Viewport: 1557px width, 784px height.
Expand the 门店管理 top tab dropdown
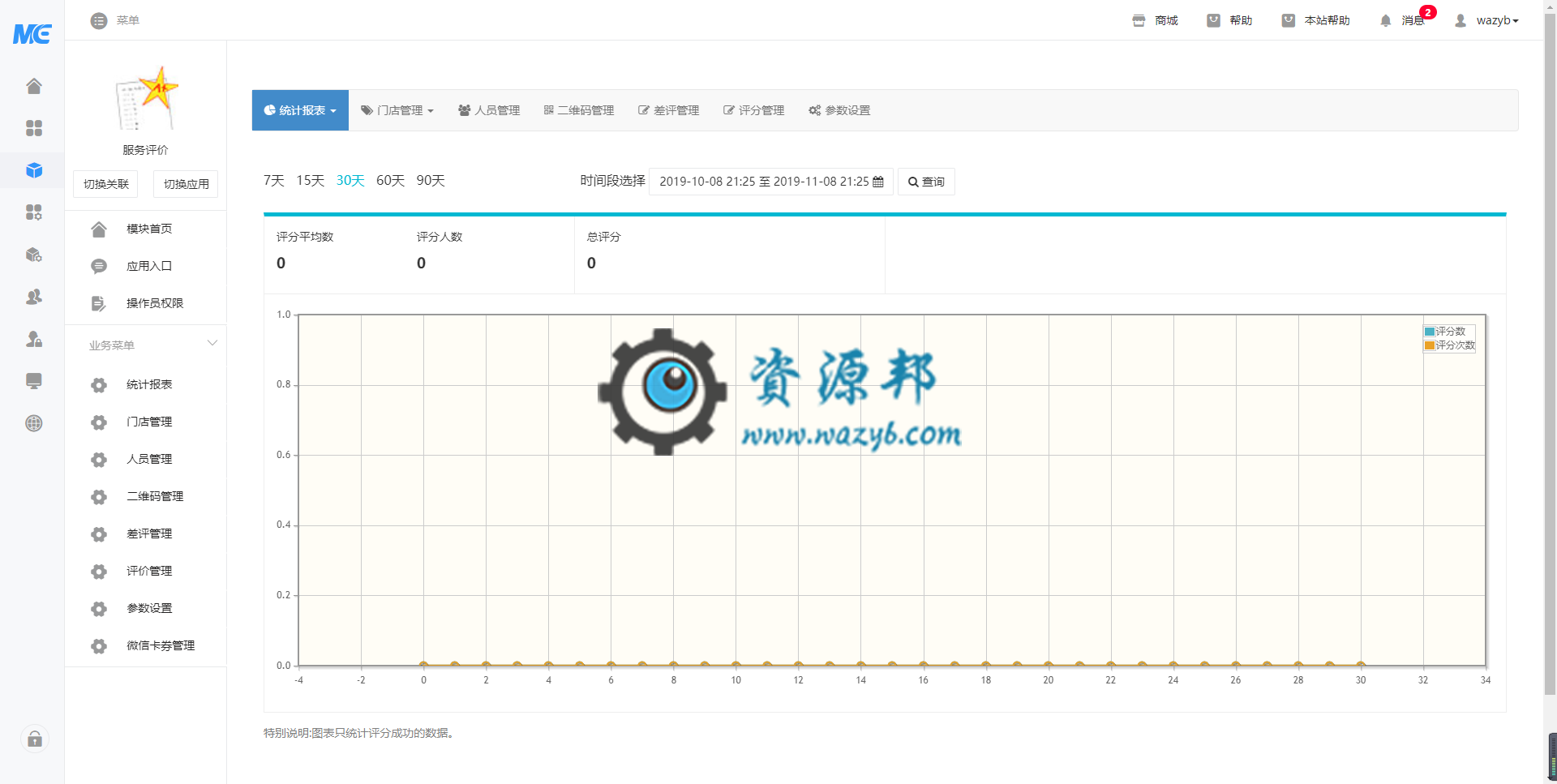[x=397, y=110]
